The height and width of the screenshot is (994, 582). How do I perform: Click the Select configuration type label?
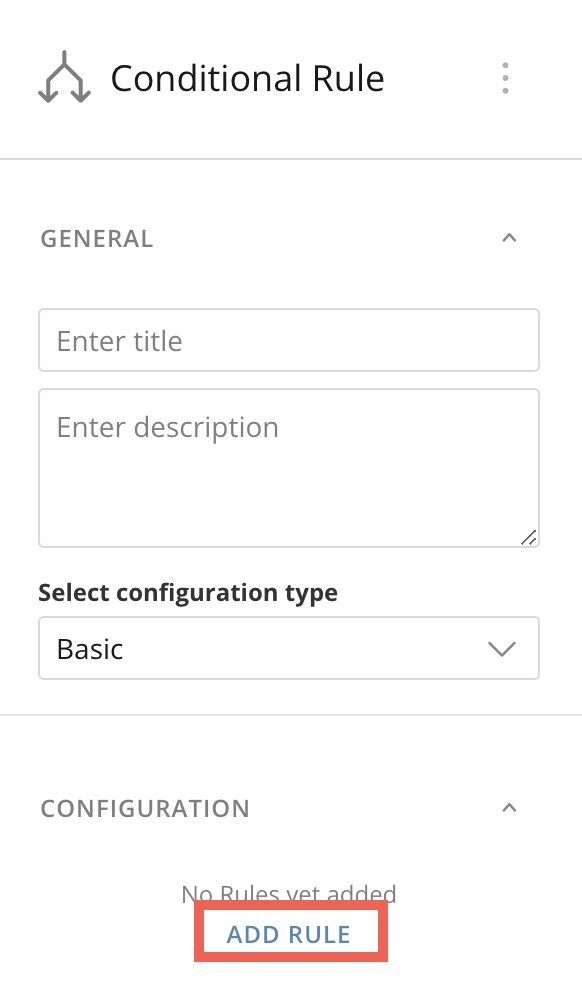coord(187,592)
